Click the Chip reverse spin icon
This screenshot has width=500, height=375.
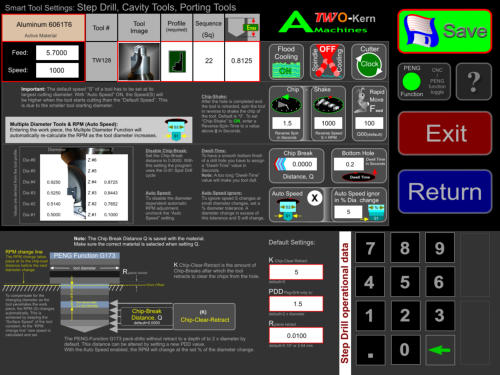tap(286, 105)
